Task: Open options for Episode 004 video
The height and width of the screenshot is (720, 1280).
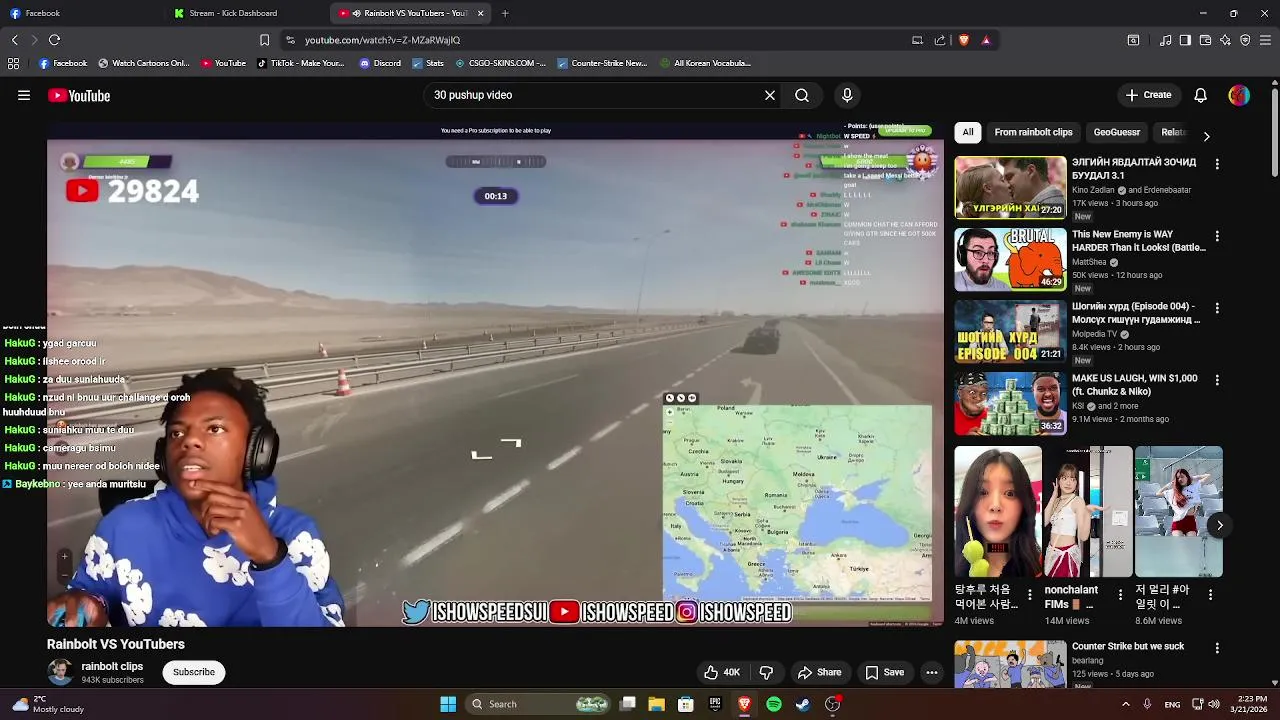Action: [x=1217, y=308]
